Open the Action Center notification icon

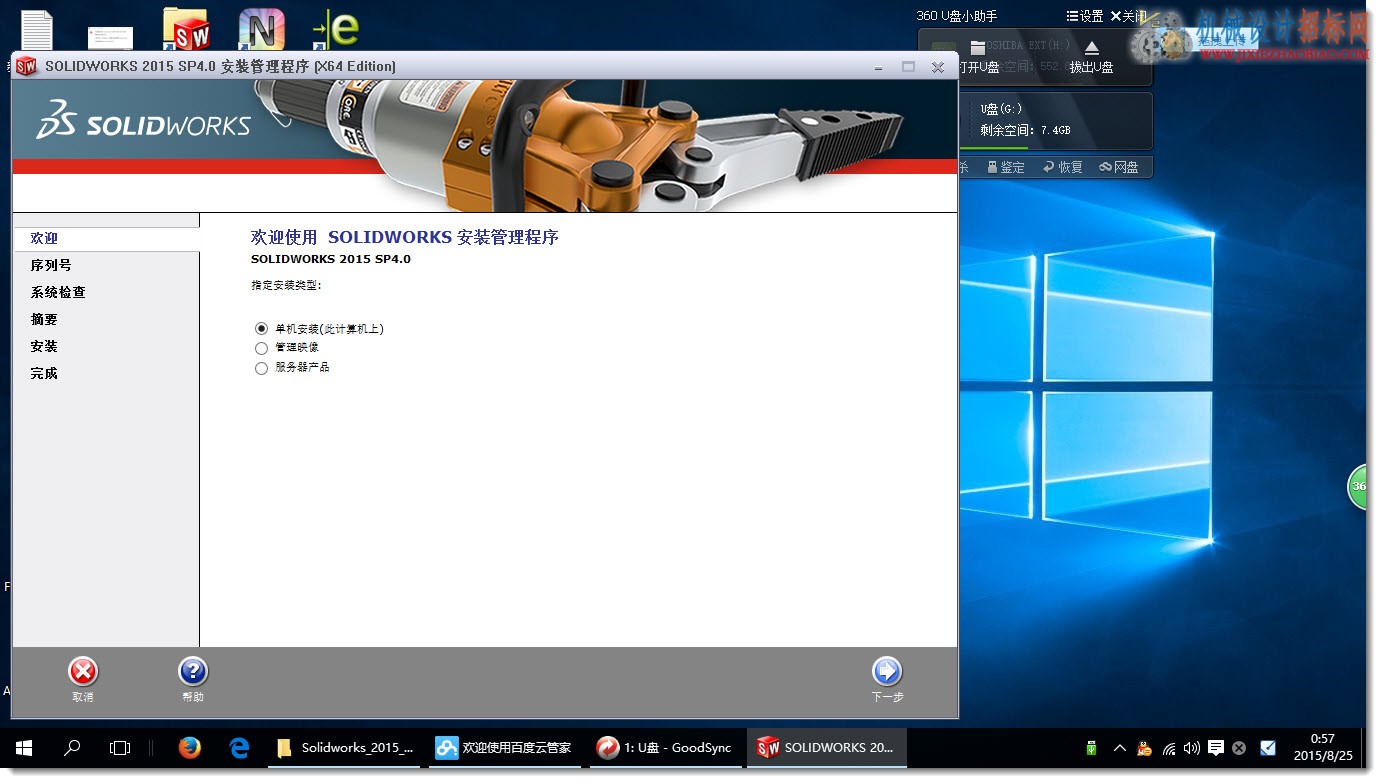1216,748
